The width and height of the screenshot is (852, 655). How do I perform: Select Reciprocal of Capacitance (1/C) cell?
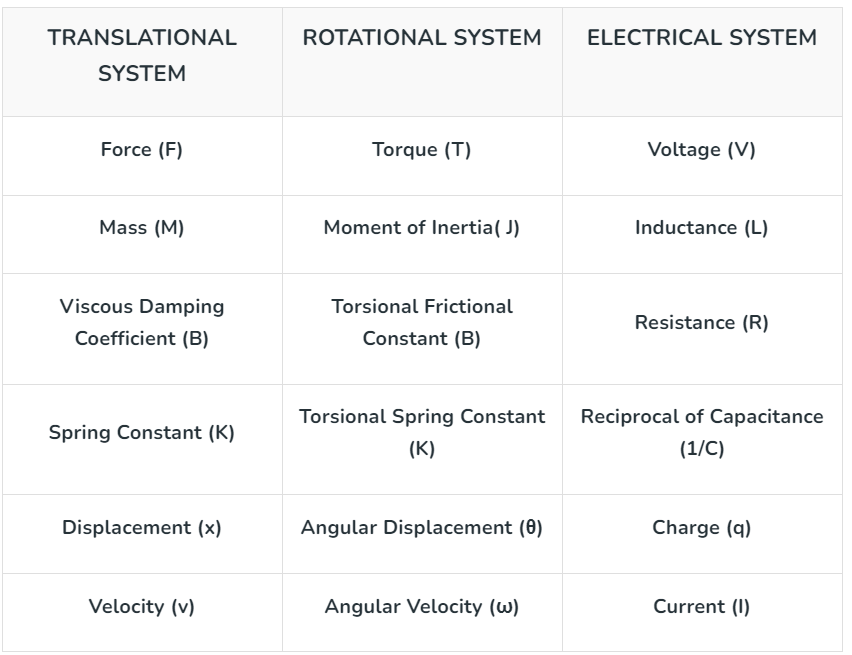point(702,432)
